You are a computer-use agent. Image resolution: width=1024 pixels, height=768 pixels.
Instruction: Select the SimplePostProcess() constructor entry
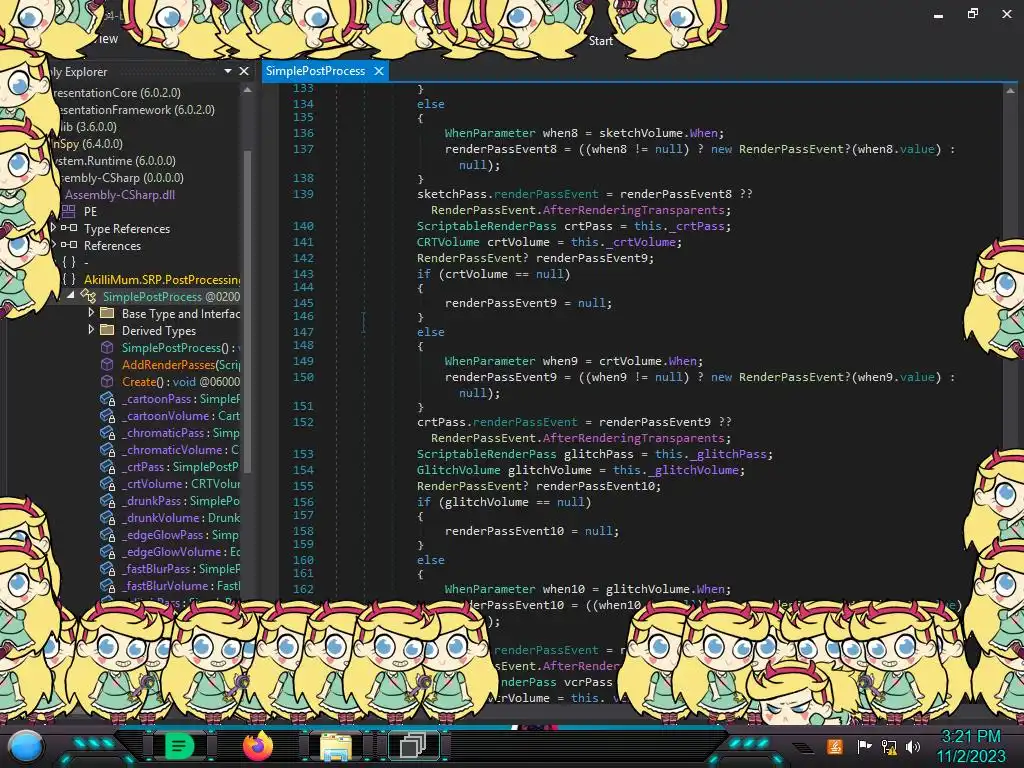tap(181, 348)
